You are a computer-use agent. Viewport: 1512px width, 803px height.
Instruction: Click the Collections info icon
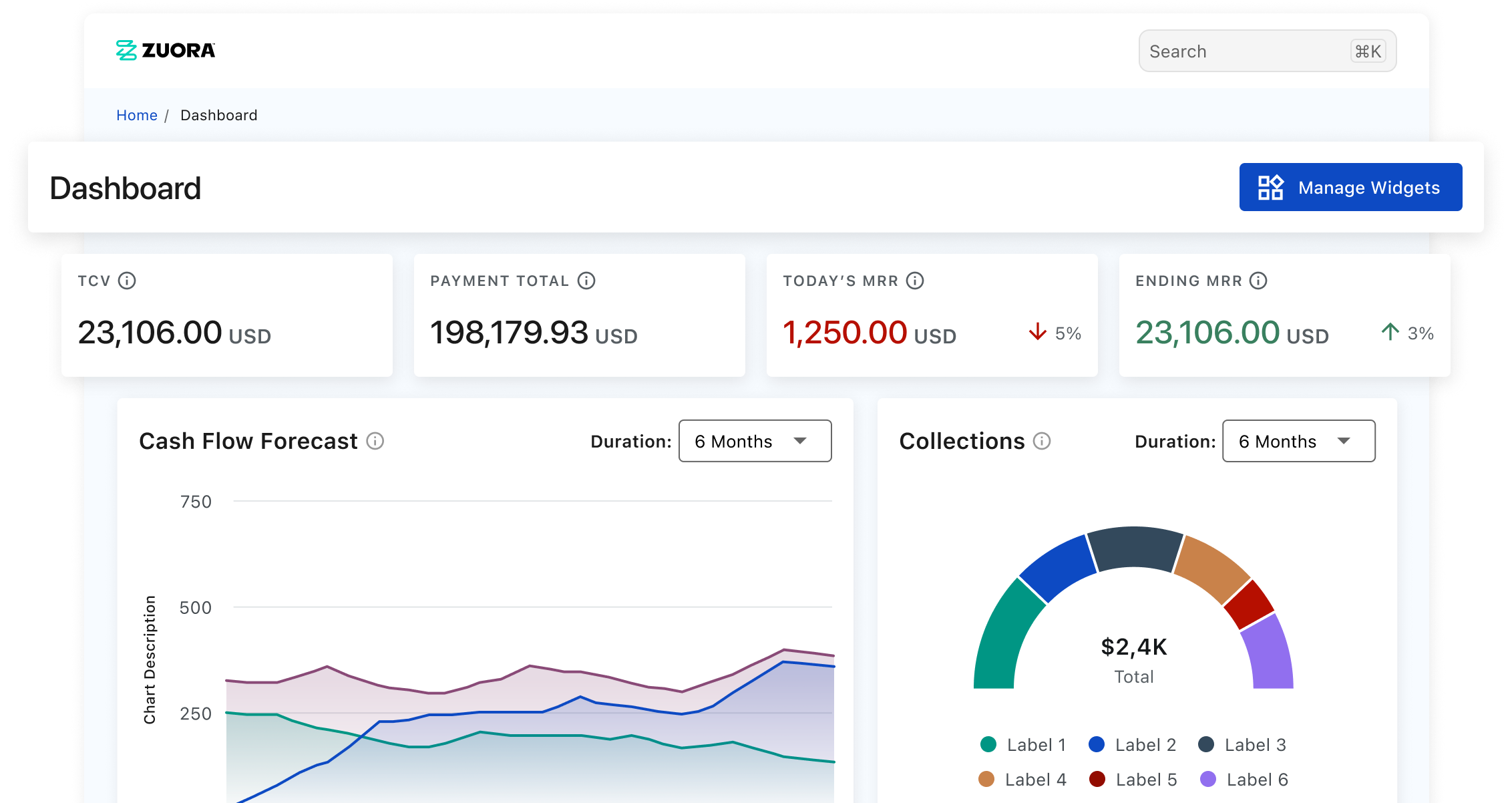(x=1042, y=441)
